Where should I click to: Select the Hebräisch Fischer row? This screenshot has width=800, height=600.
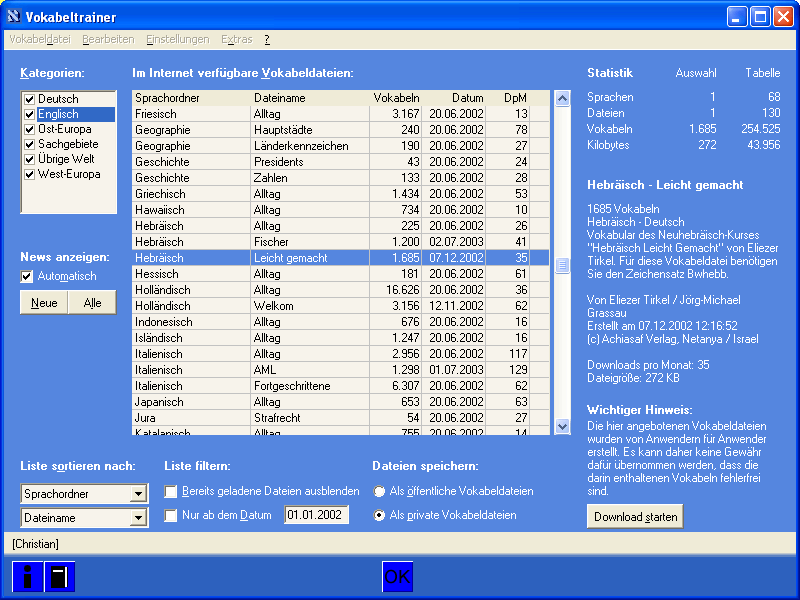(340, 242)
